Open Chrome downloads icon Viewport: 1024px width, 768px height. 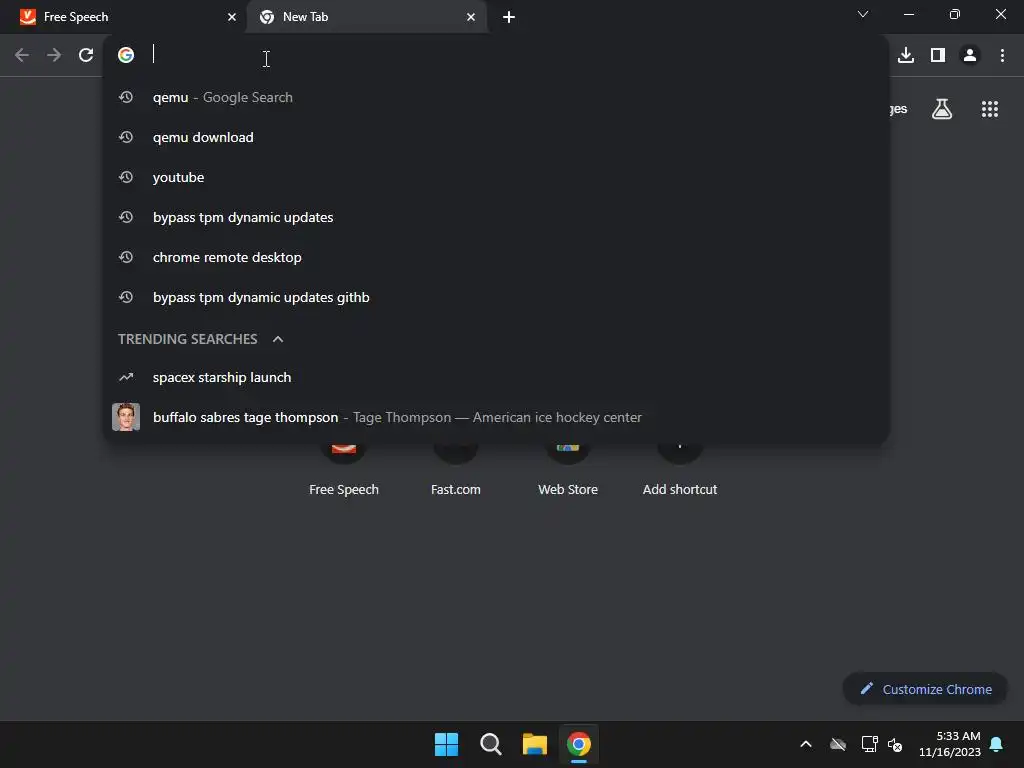tap(905, 55)
